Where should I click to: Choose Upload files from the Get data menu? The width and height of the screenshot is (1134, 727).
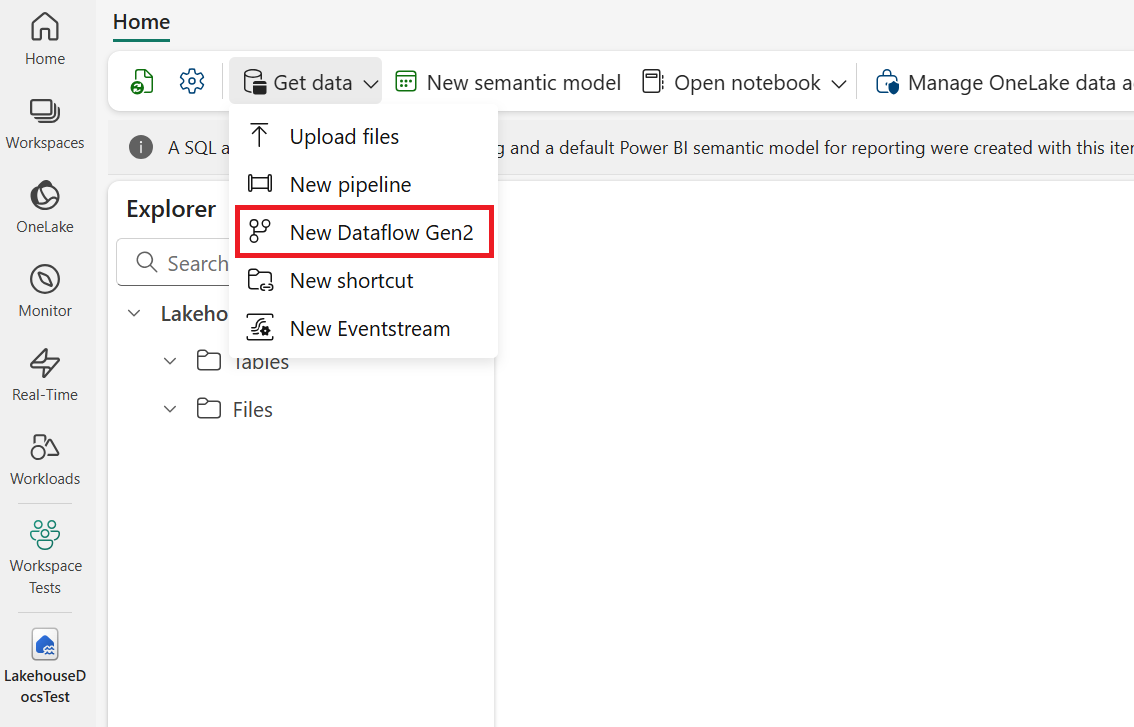coord(344,136)
